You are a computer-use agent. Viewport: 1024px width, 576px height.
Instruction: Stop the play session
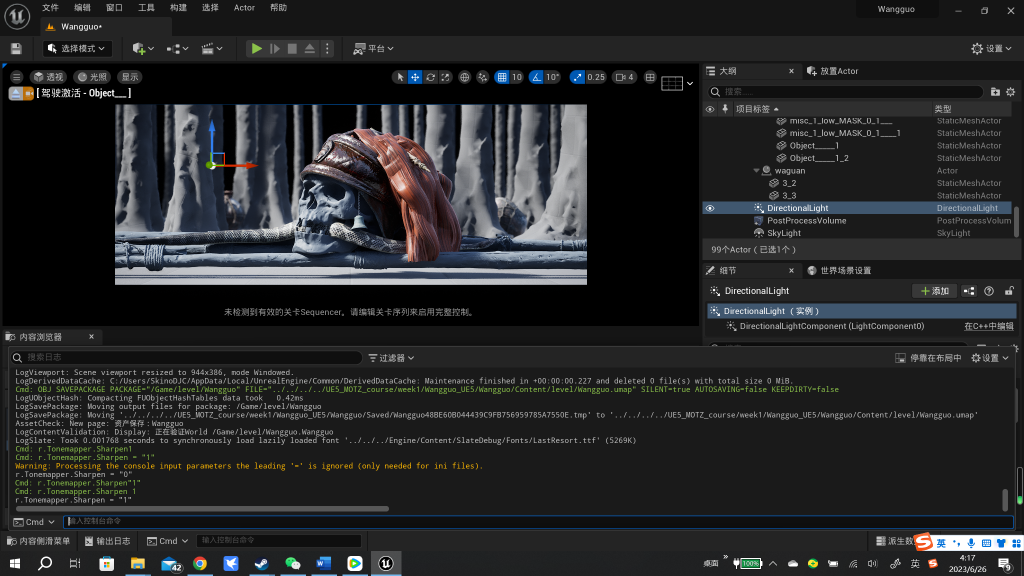[292, 48]
